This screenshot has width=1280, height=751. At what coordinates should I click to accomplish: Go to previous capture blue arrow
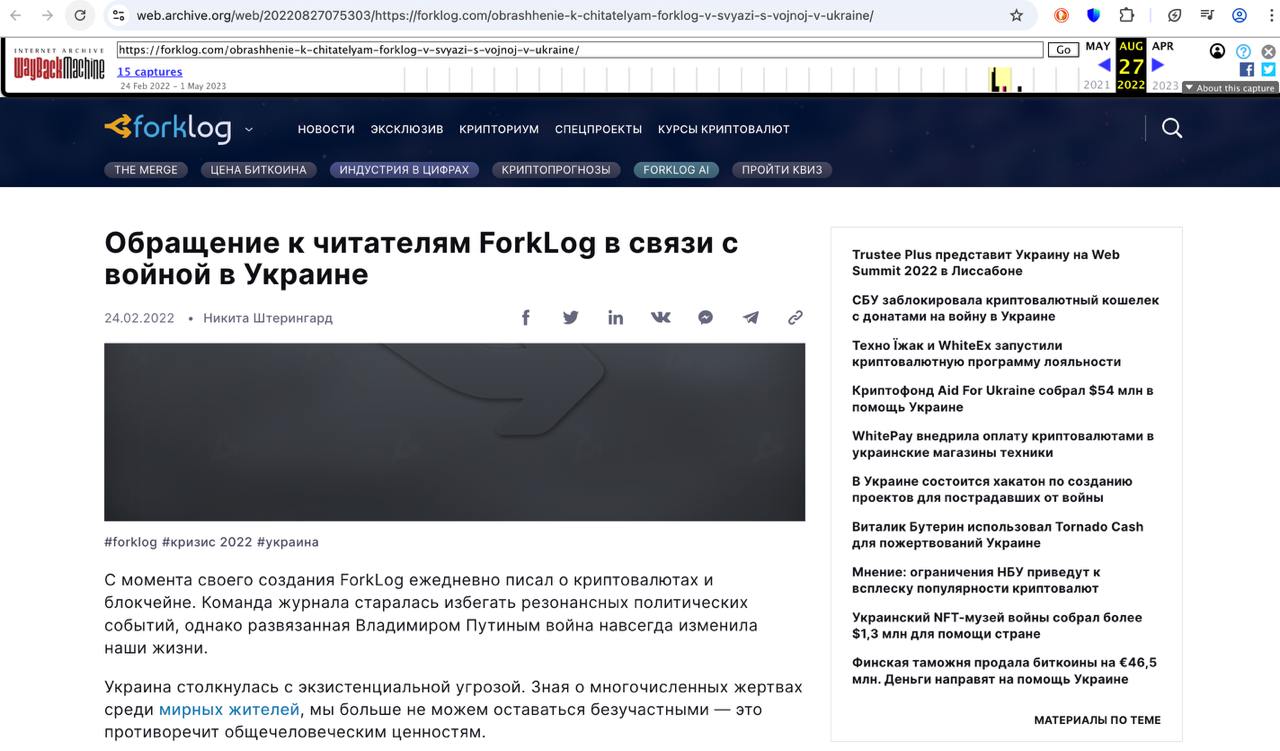coord(1105,65)
